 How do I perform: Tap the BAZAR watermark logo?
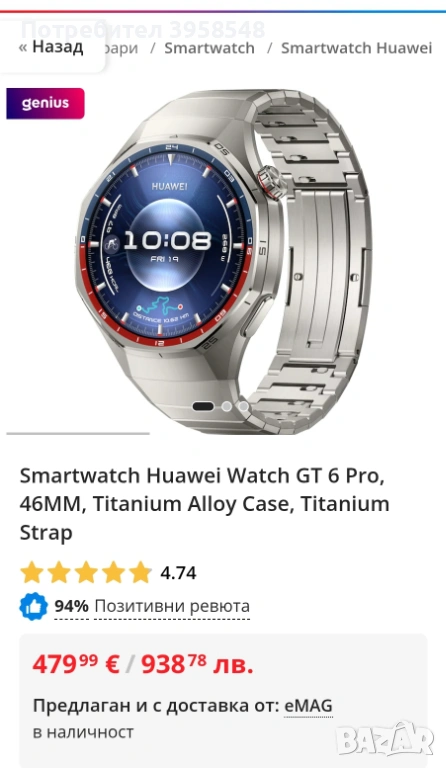(386, 738)
